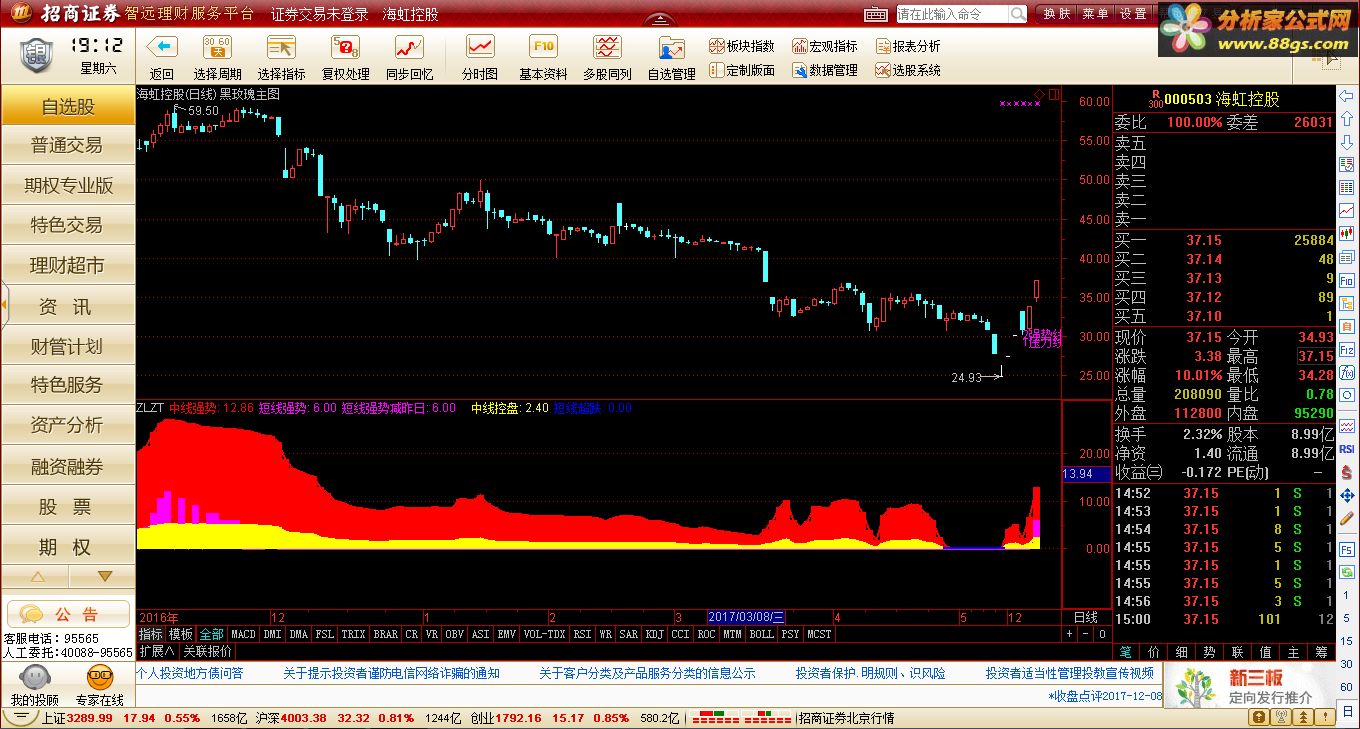The width and height of the screenshot is (1360, 729).
Task: Open 设置 settings
Action: tap(1133, 14)
